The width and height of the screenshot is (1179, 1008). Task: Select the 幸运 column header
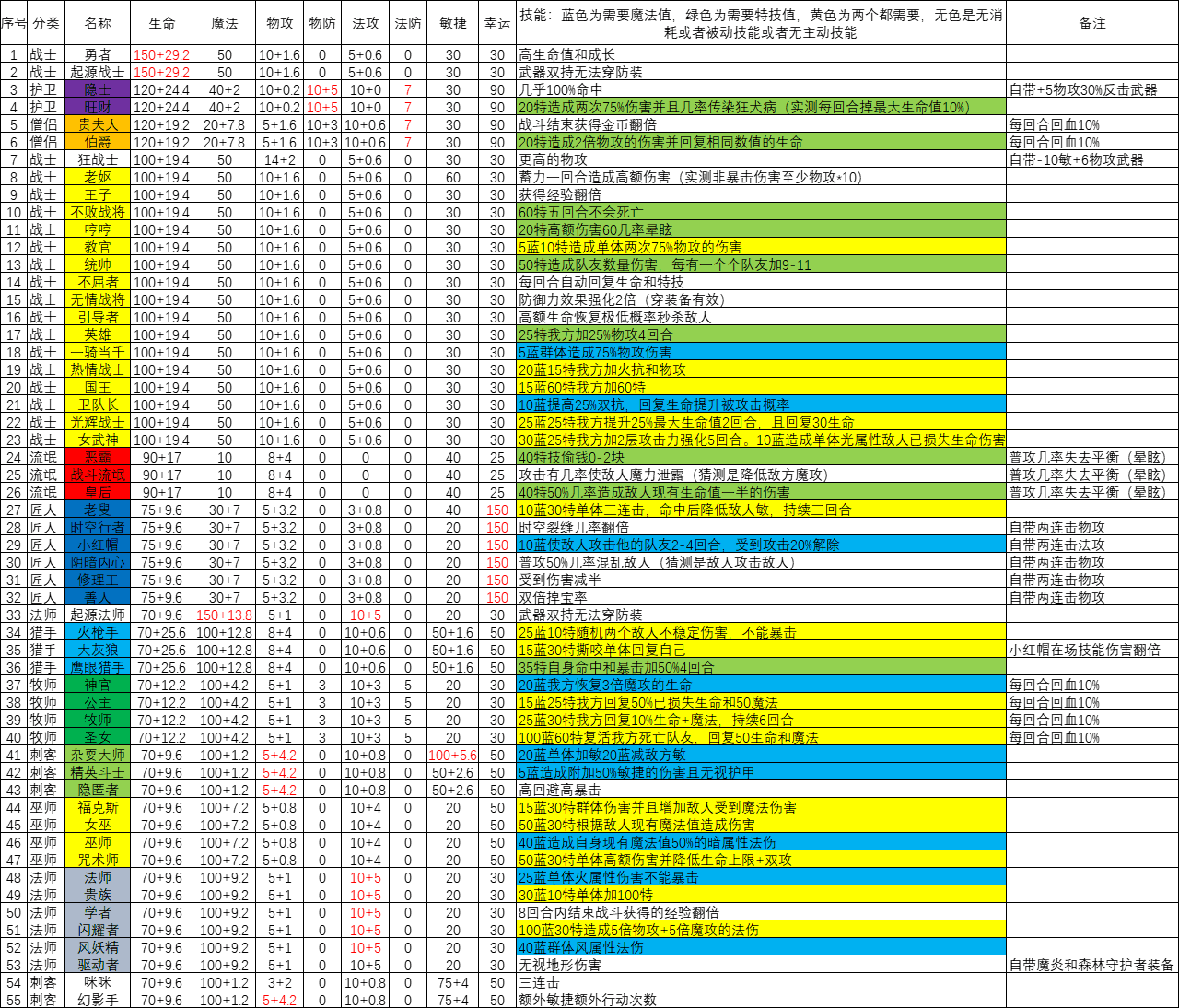(x=497, y=23)
